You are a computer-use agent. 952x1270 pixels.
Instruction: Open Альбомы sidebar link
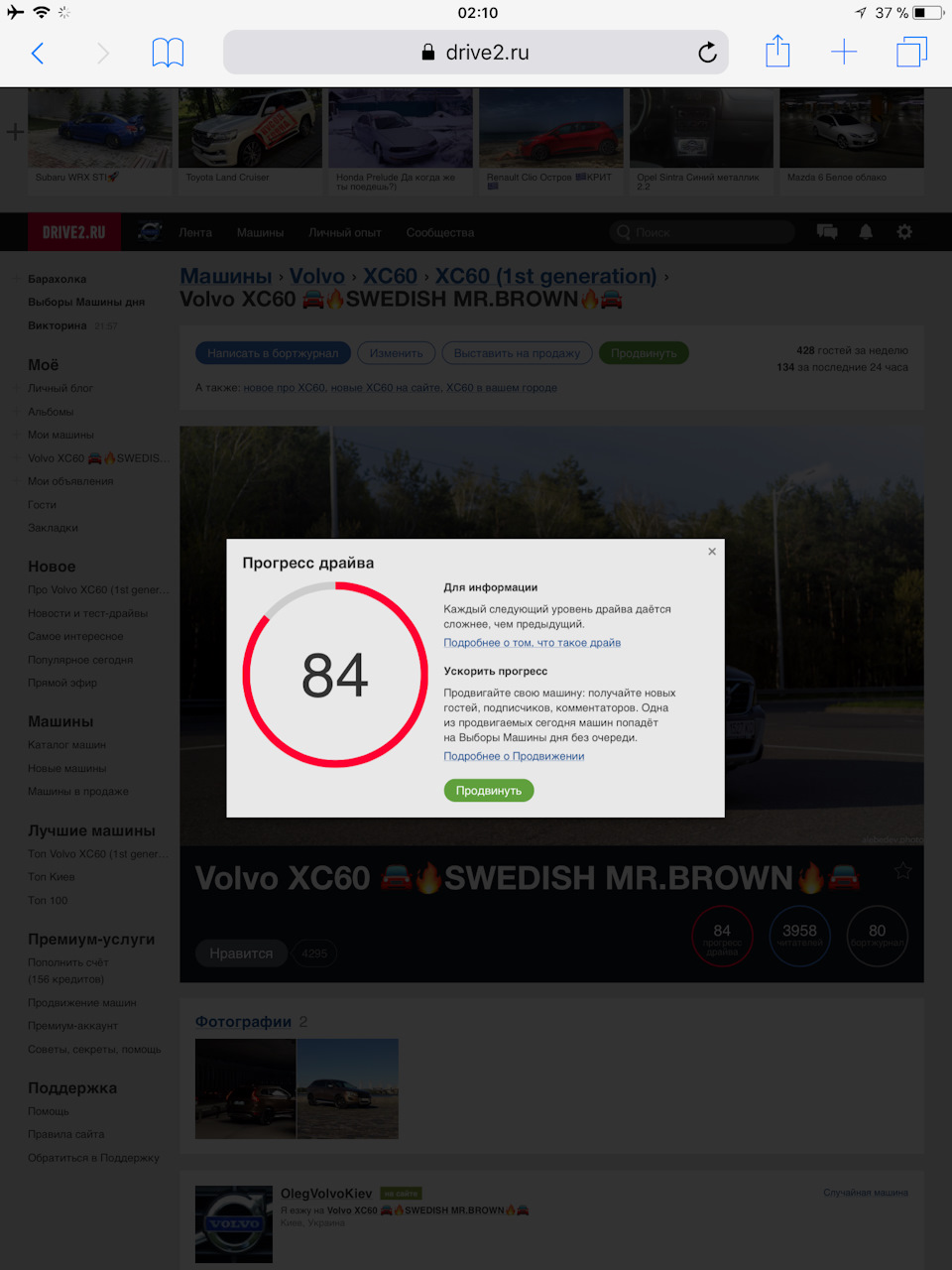[x=51, y=412]
